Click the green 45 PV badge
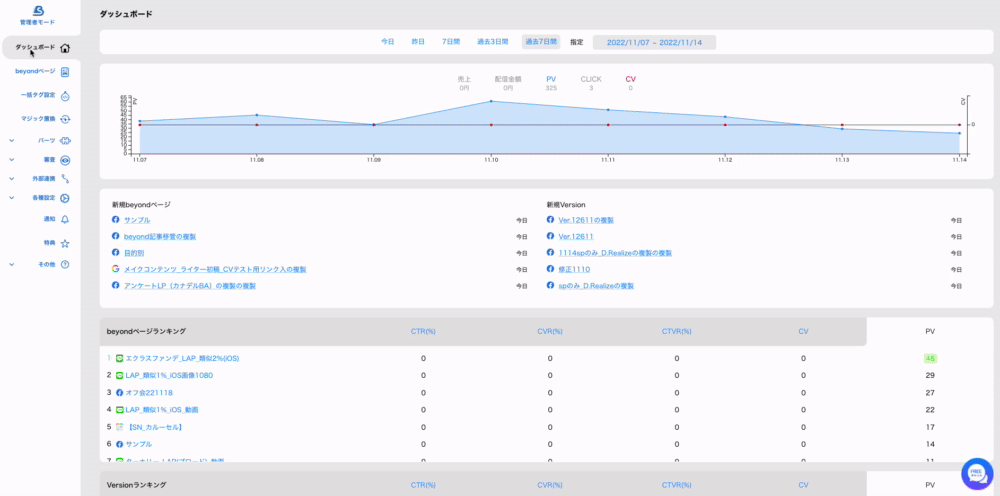The width and height of the screenshot is (1000, 496). (x=930, y=358)
